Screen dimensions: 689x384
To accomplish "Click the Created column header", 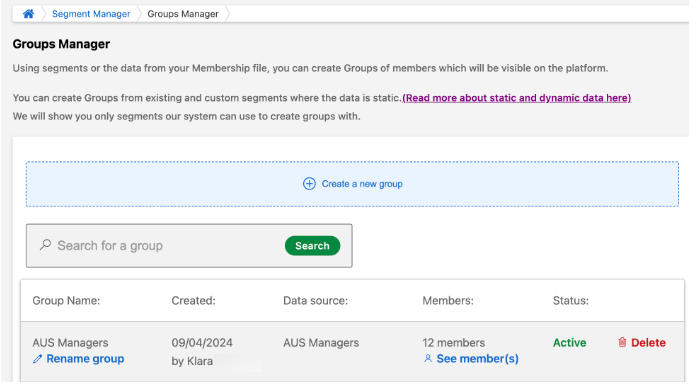I will tap(193, 301).
